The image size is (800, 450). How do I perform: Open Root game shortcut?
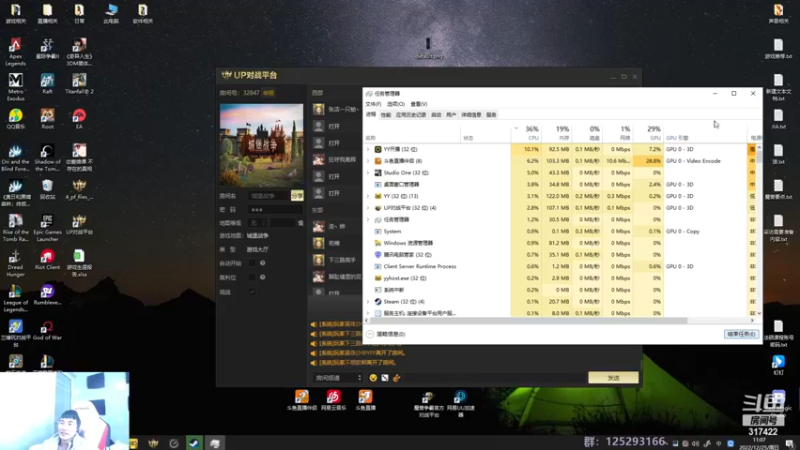pyautogui.click(x=47, y=118)
